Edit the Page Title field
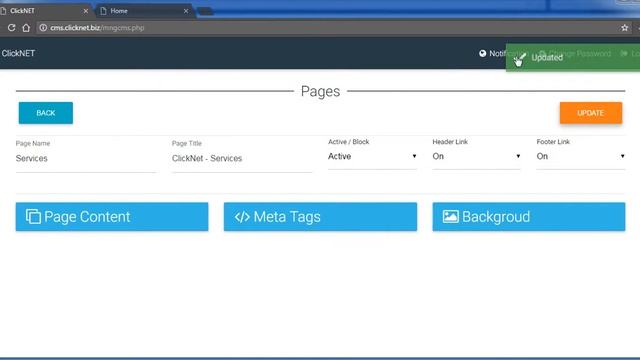The image size is (640, 360). tap(242, 158)
